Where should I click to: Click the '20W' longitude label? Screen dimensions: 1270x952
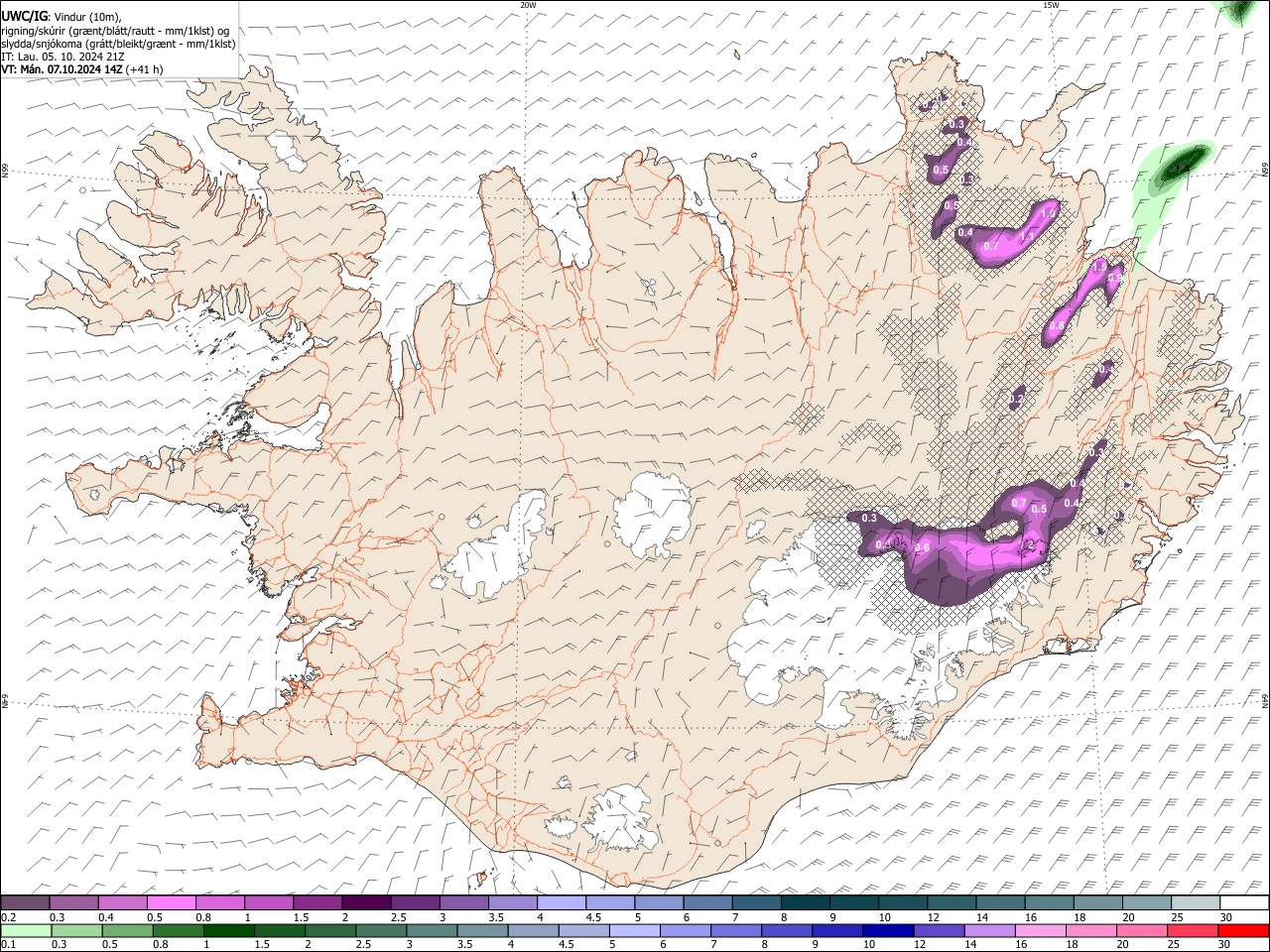tap(529, 5)
